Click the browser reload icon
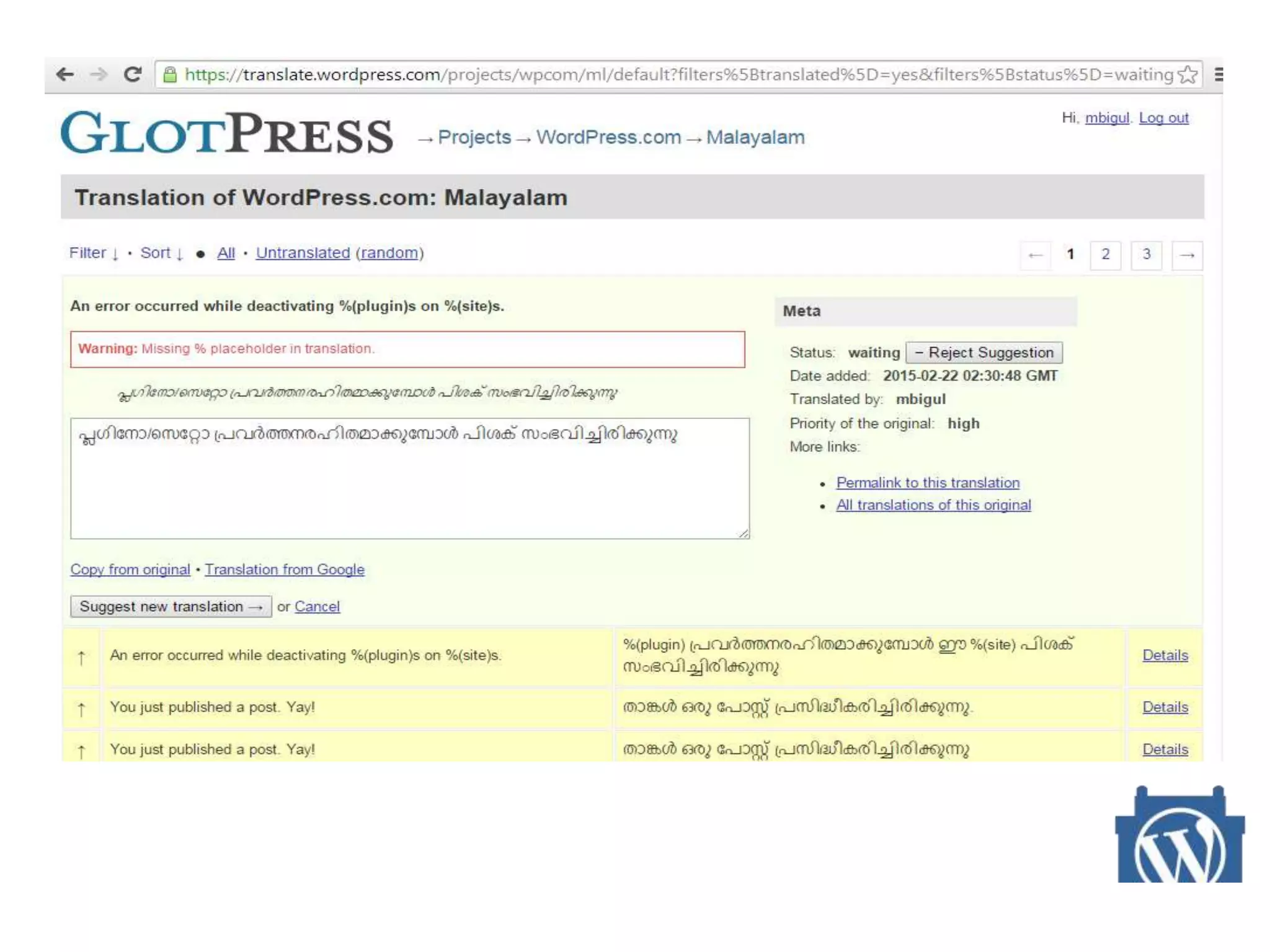 (132, 75)
